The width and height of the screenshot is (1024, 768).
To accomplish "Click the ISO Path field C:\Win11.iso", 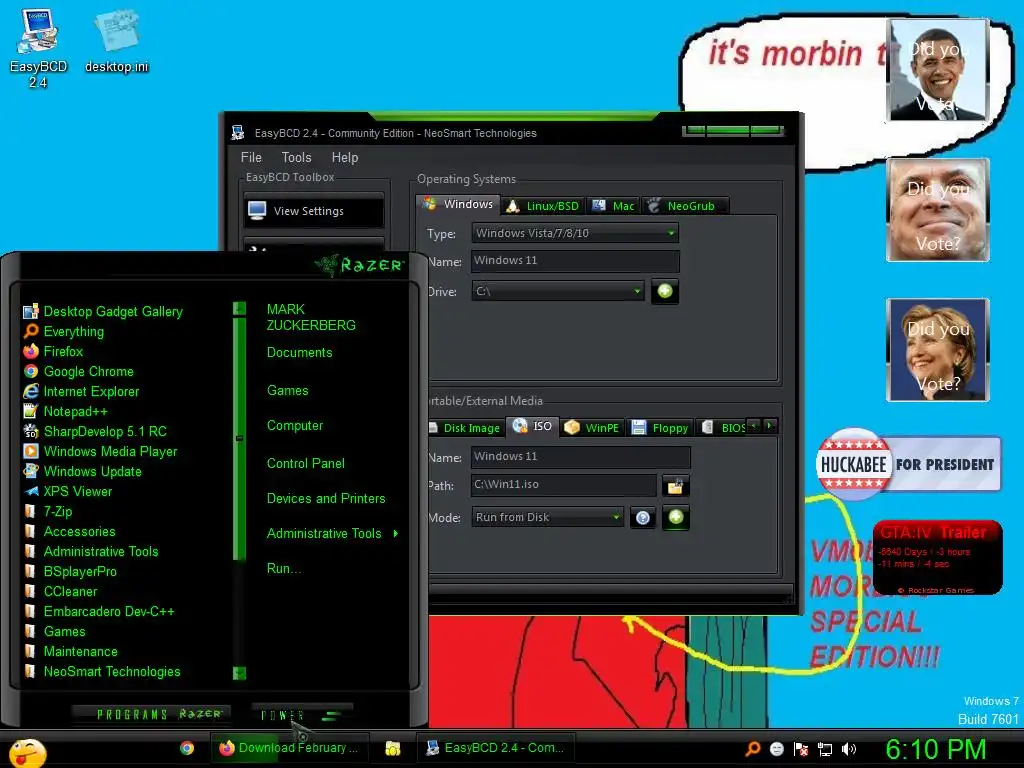I will (x=564, y=485).
